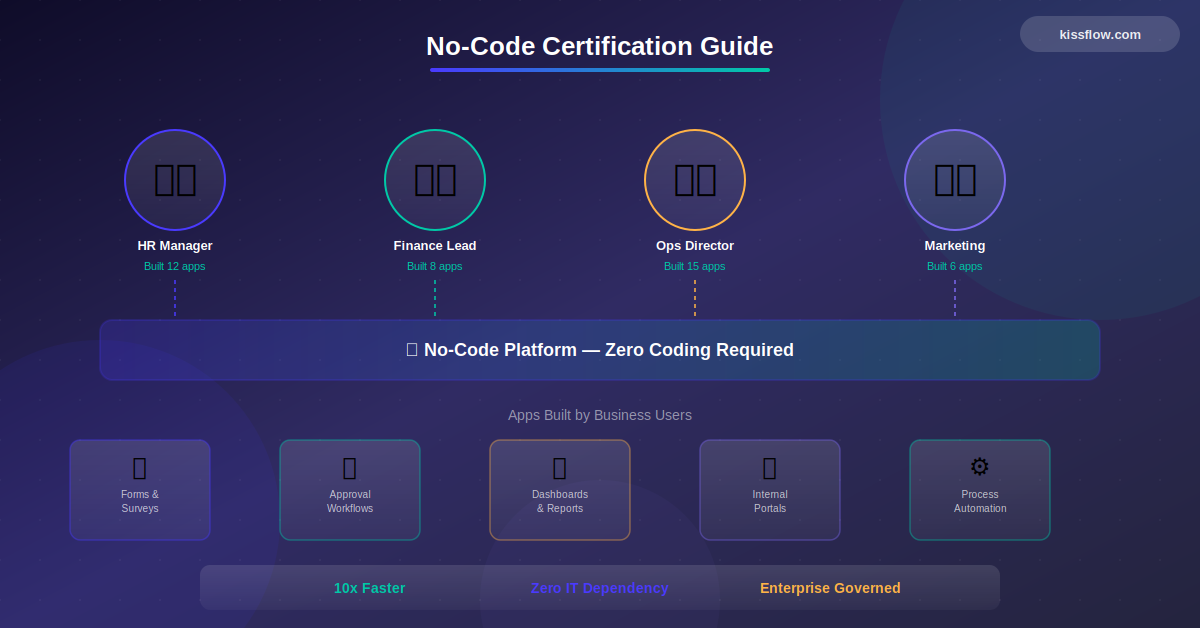
Task: Click the Marketing label
Action: (955, 246)
